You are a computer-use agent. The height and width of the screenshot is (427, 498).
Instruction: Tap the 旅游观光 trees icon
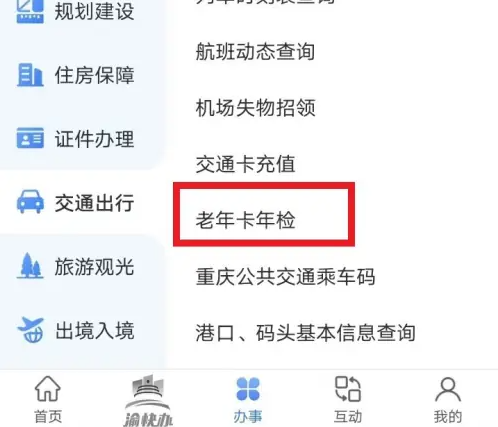[x=30, y=266]
